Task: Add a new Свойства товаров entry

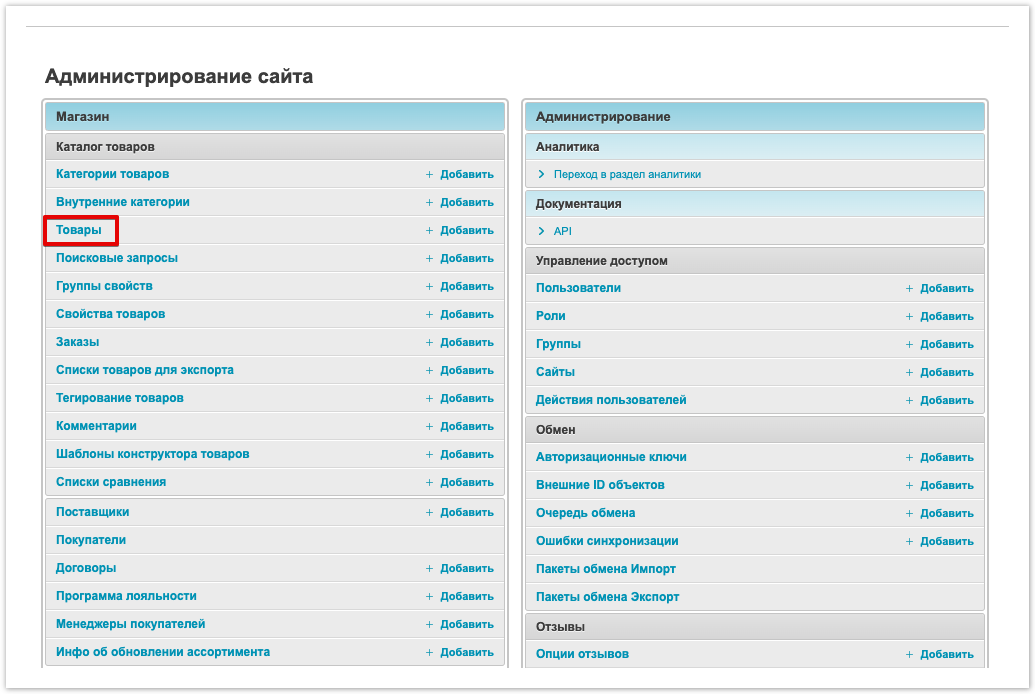Action: 466,314
